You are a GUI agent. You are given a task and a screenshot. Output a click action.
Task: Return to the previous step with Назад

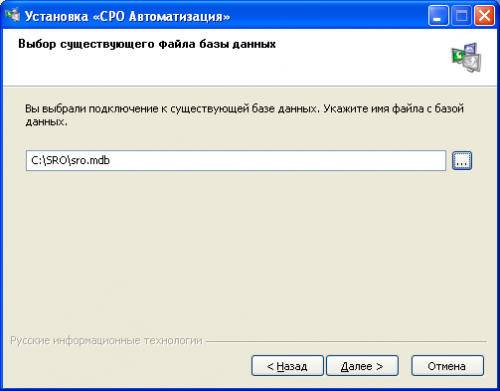click(x=287, y=366)
